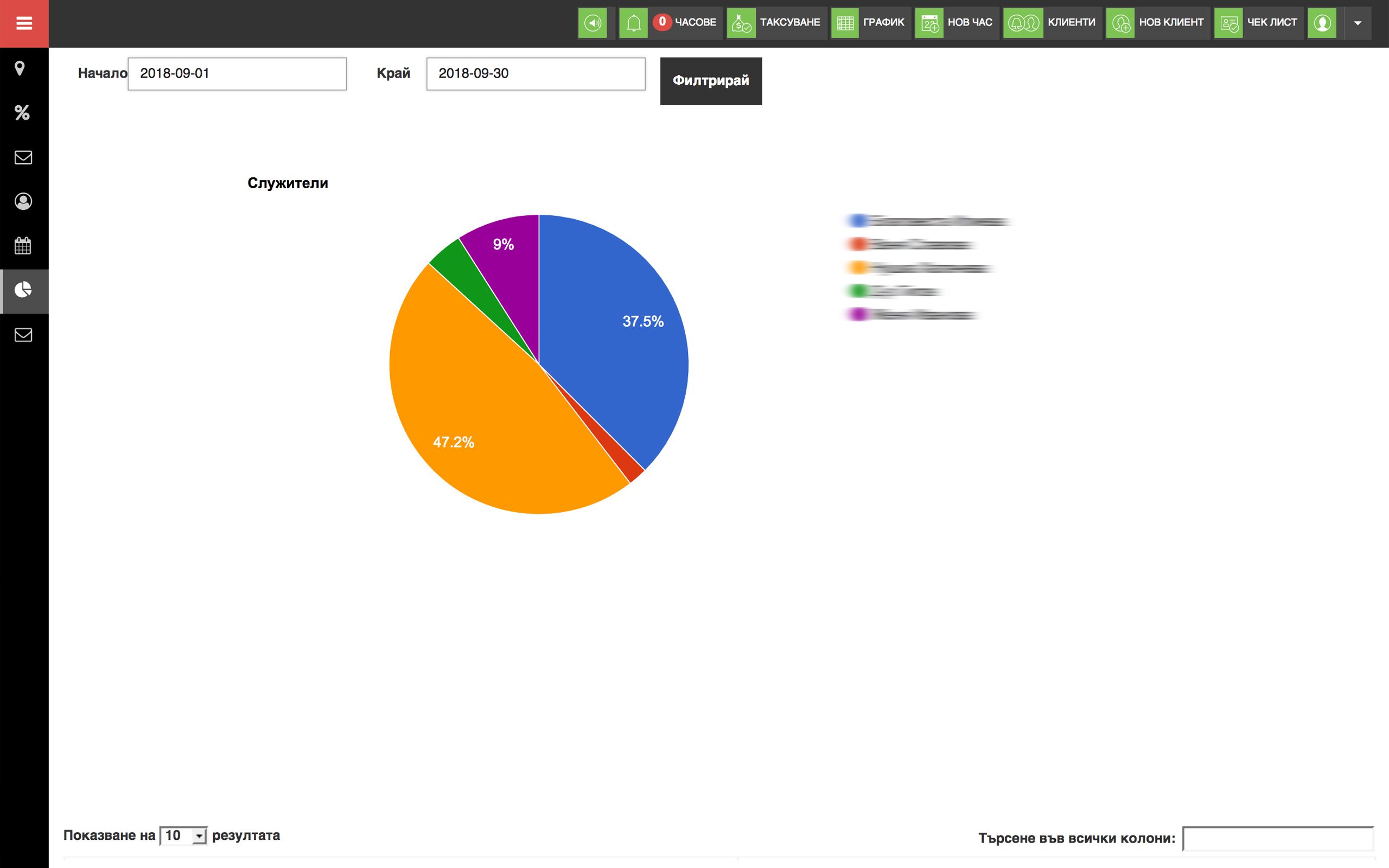Image resolution: width=1389 pixels, height=868 pixels.
Task: Open ТАКСУВАНЕ in the top bar
Action: click(x=776, y=23)
